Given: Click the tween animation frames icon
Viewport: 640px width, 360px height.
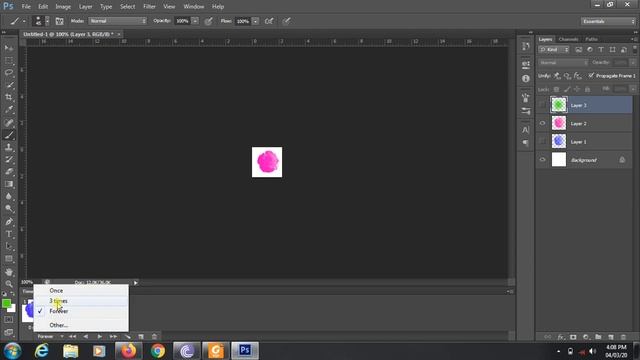Looking at the screenshot, I should click(x=128, y=337).
